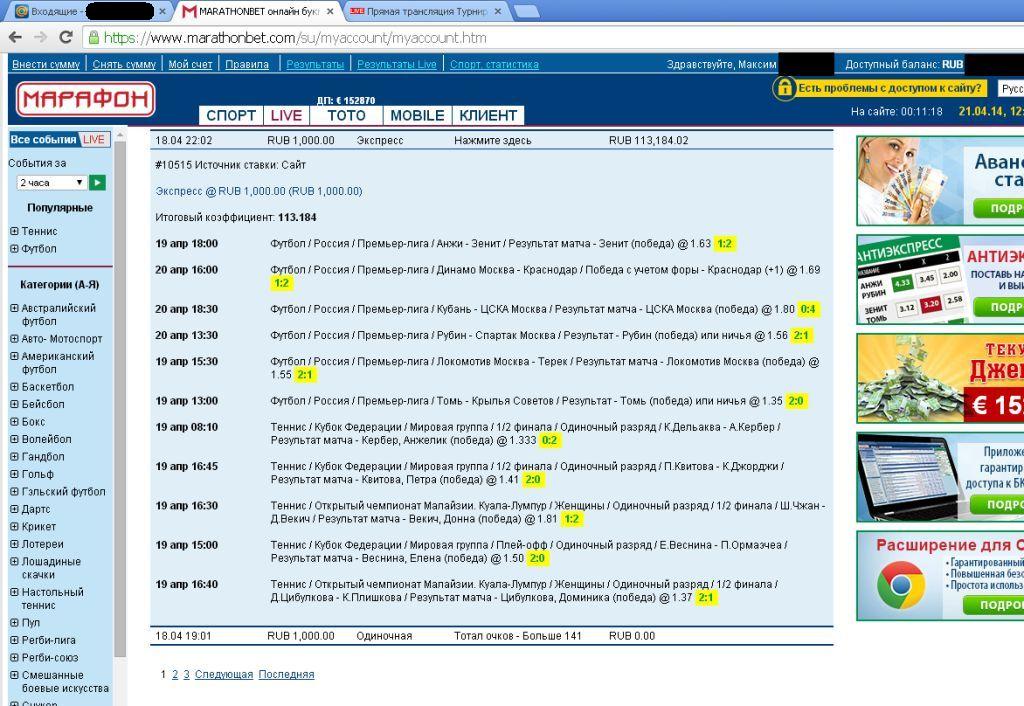Image resolution: width=1024 pixels, height=706 pixels.
Task: Expand the Крикет category
Action: coord(14,526)
